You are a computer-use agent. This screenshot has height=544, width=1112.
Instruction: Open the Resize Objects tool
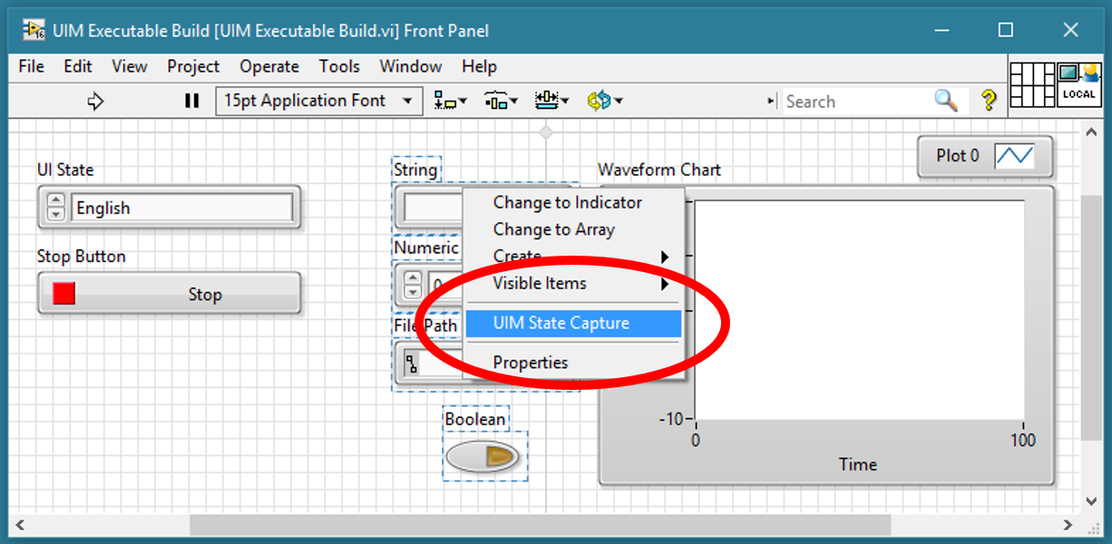pyautogui.click(x=551, y=101)
